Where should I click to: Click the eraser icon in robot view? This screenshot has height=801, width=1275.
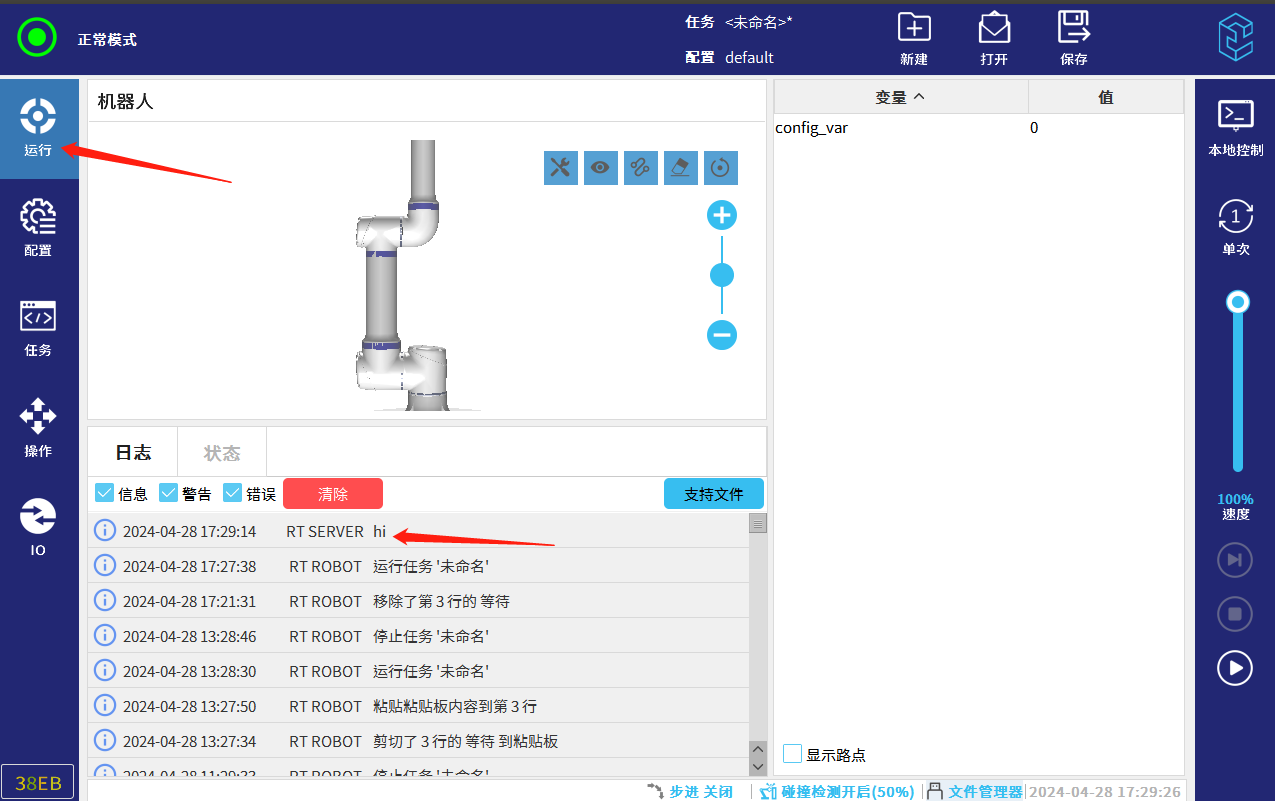click(680, 168)
